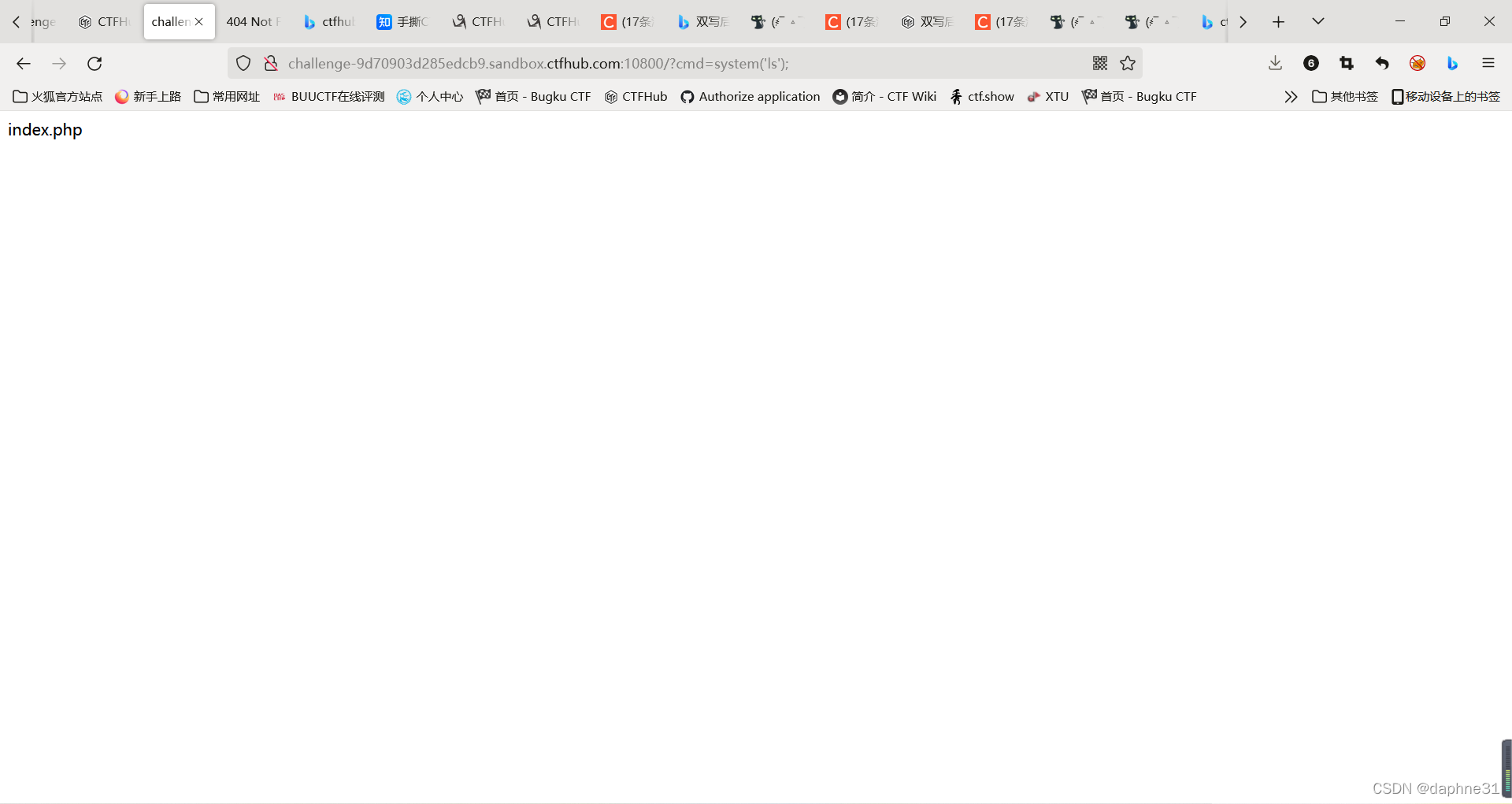Open BUUCTF在线评测 bookmark
This screenshot has height=804, width=1512.
pos(329,97)
